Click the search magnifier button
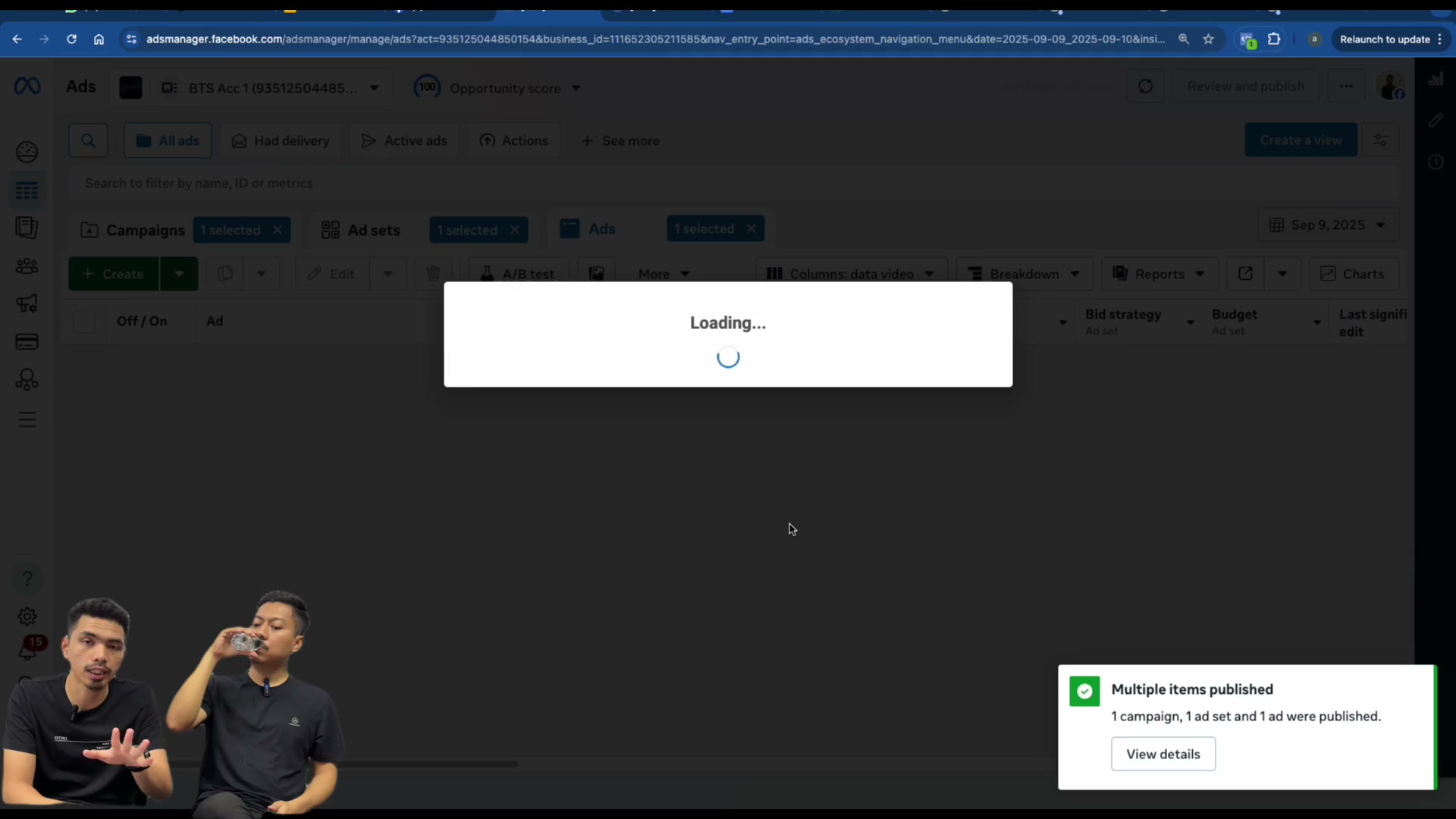1456x819 pixels. pos(88,140)
